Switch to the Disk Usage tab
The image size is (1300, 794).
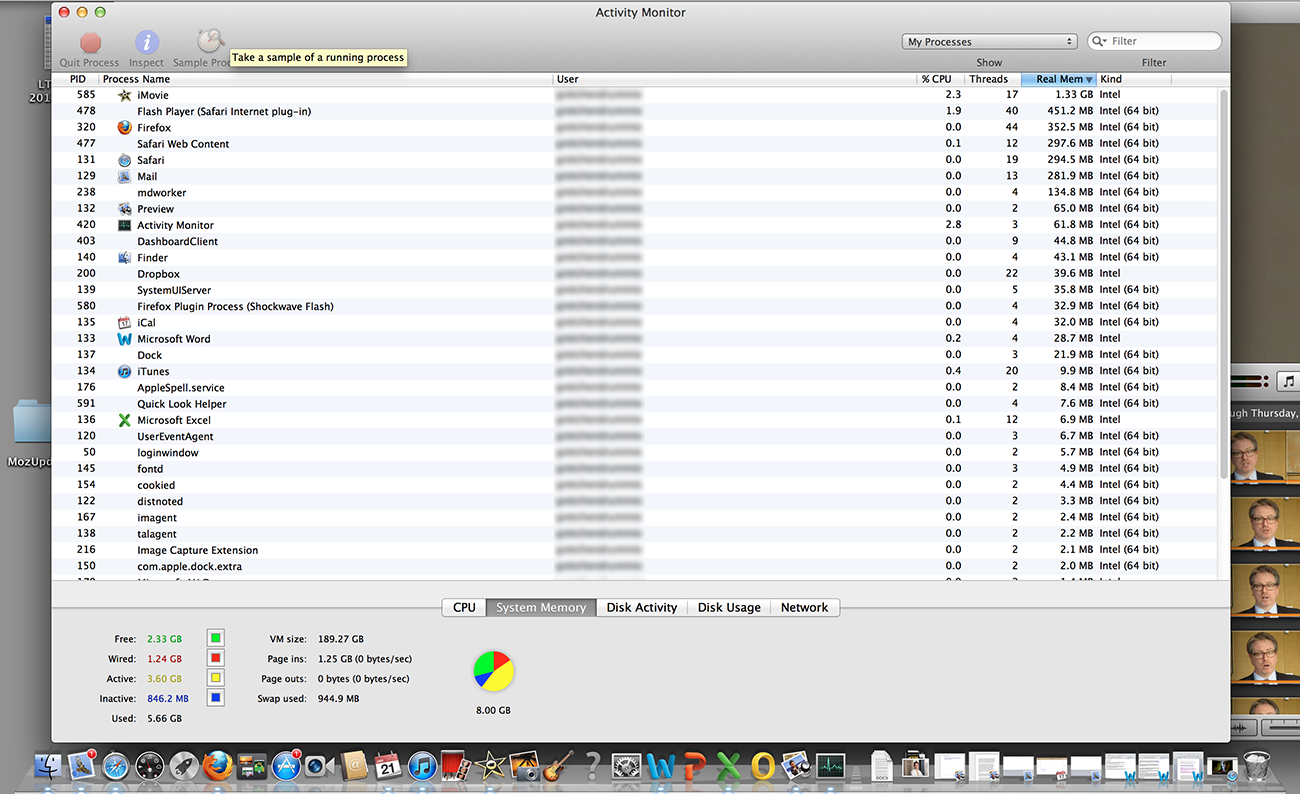[x=729, y=607]
